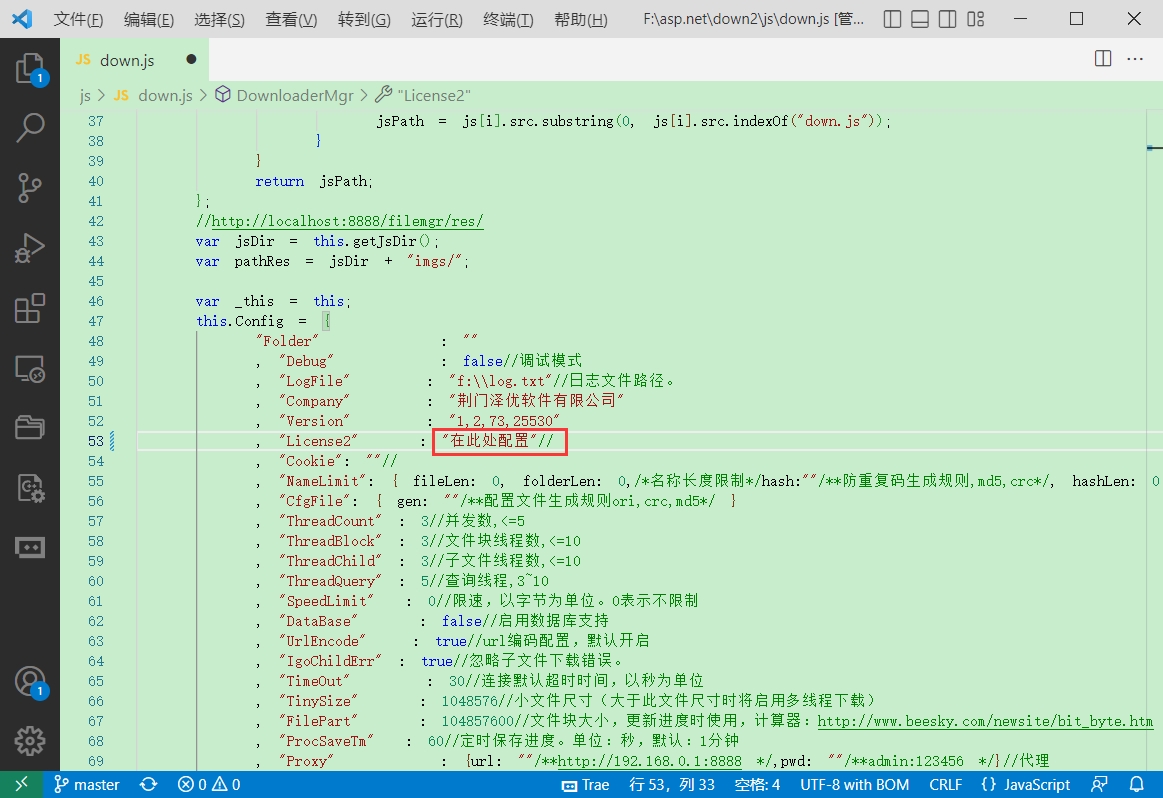Open the file settings gear icon in activity bar

(30, 488)
